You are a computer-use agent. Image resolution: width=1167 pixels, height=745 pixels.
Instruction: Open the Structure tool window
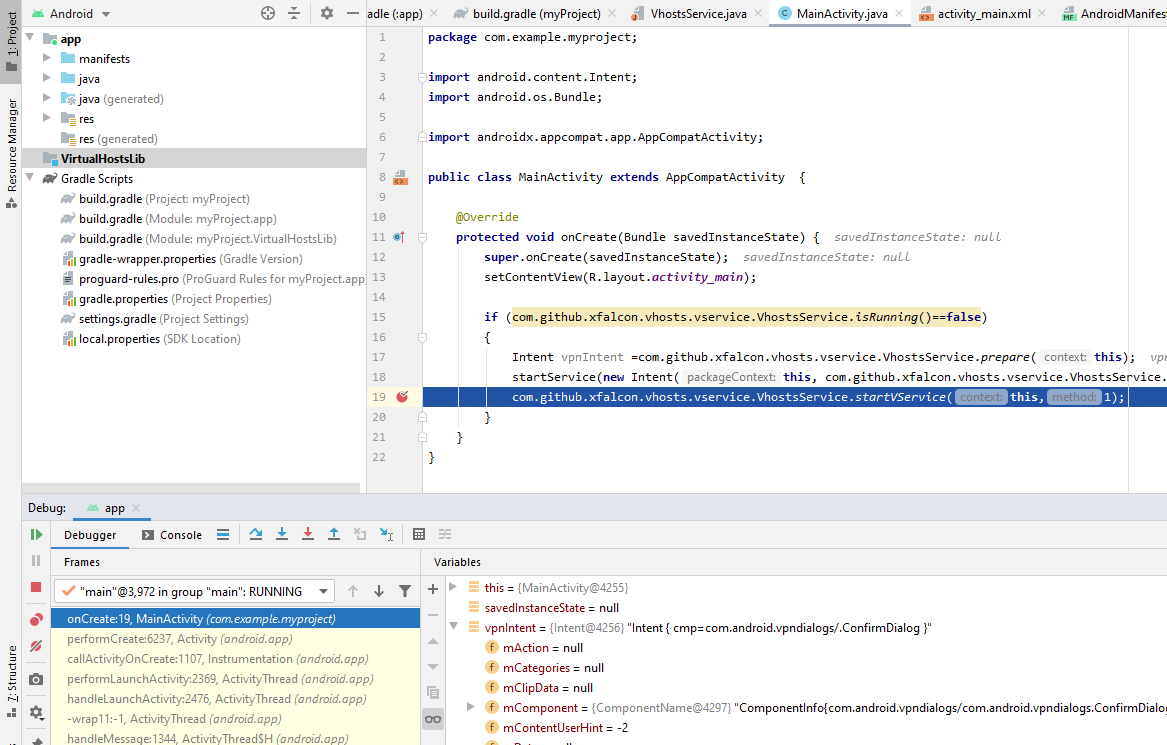[11, 675]
